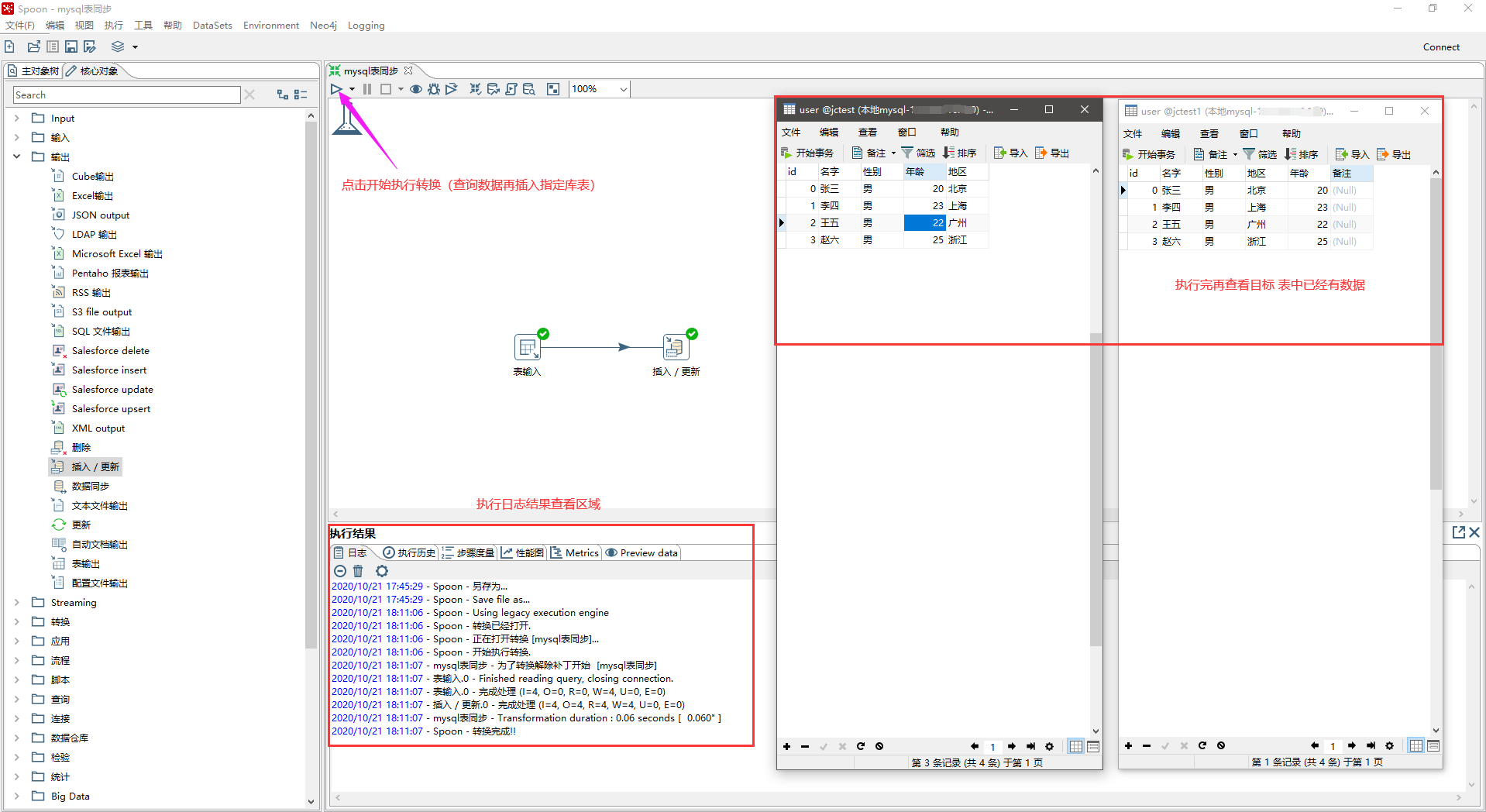Expand the Streaming folder
Image resolution: width=1486 pixels, height=812 pixels.
click(16, 602)
